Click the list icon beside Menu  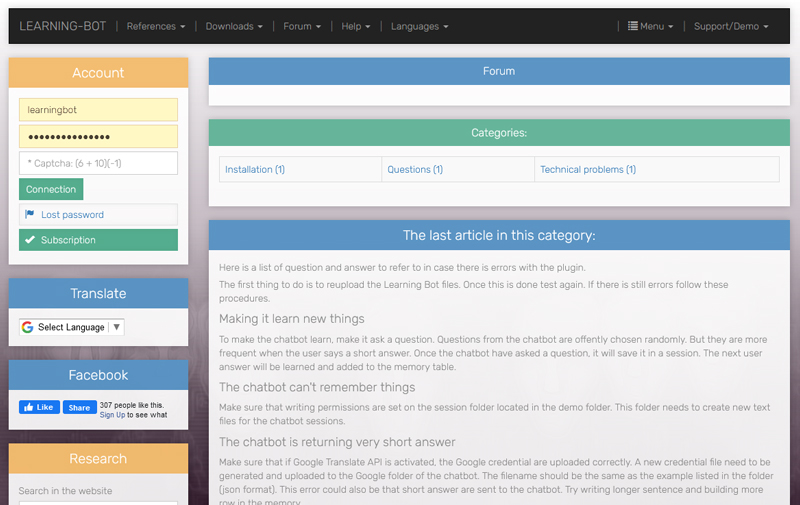point(633,26)
